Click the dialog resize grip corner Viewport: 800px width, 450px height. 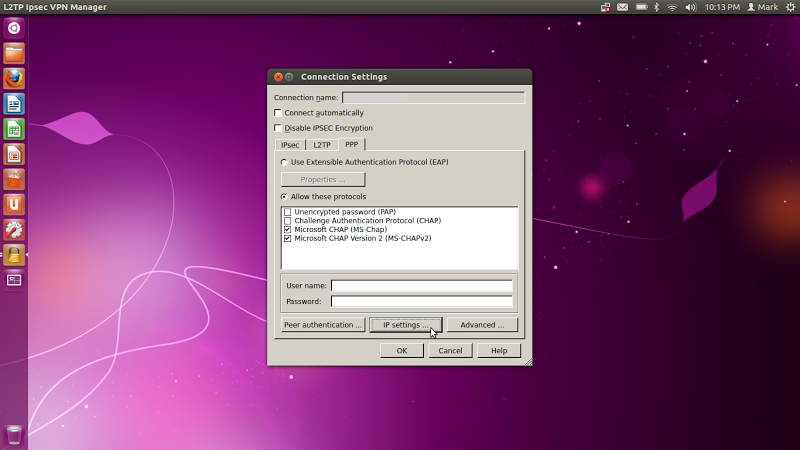pyautogui.click(x=528, y=361)
